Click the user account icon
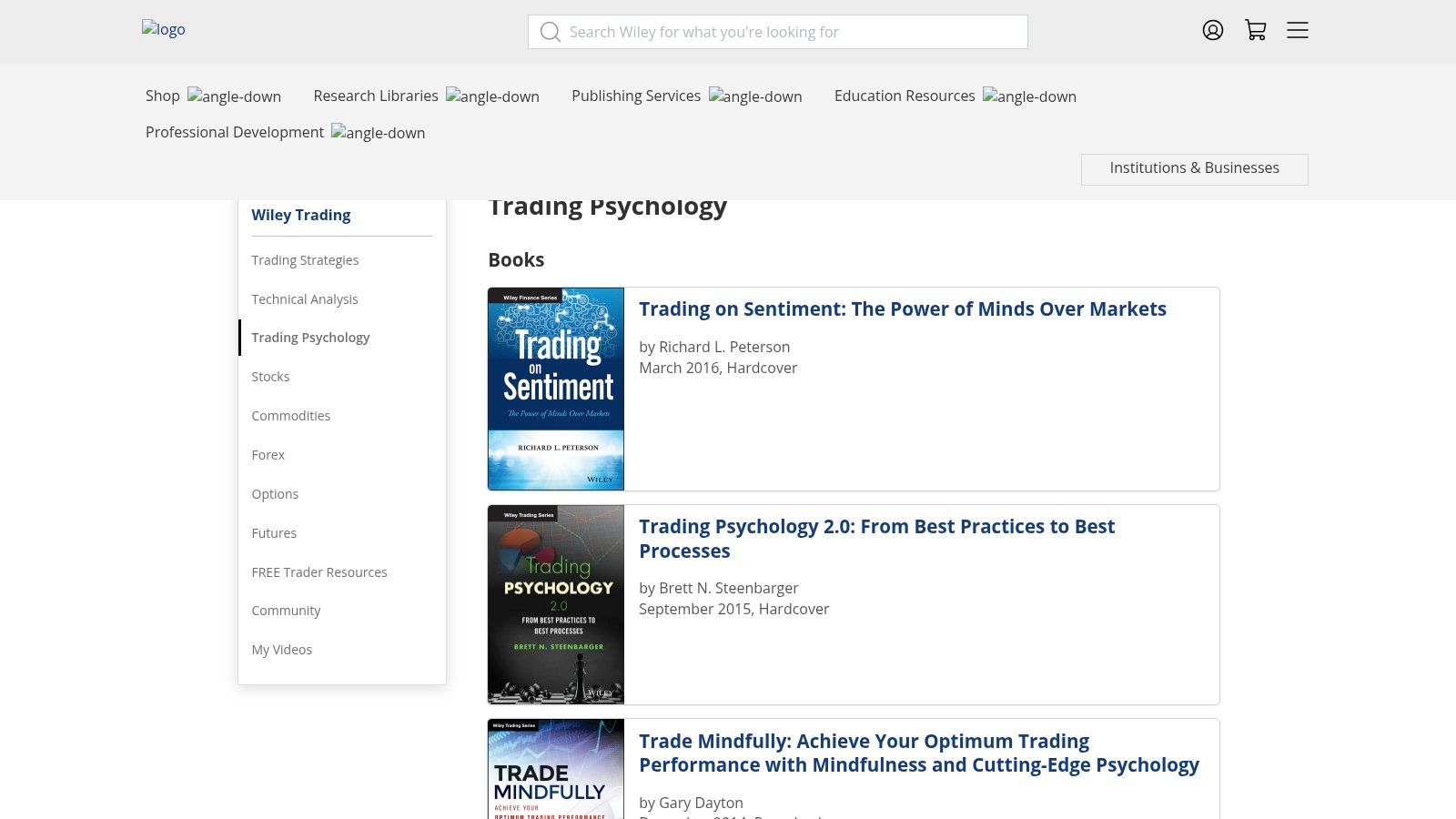This screenshot has width=1456, height=819. (1212, 30)
